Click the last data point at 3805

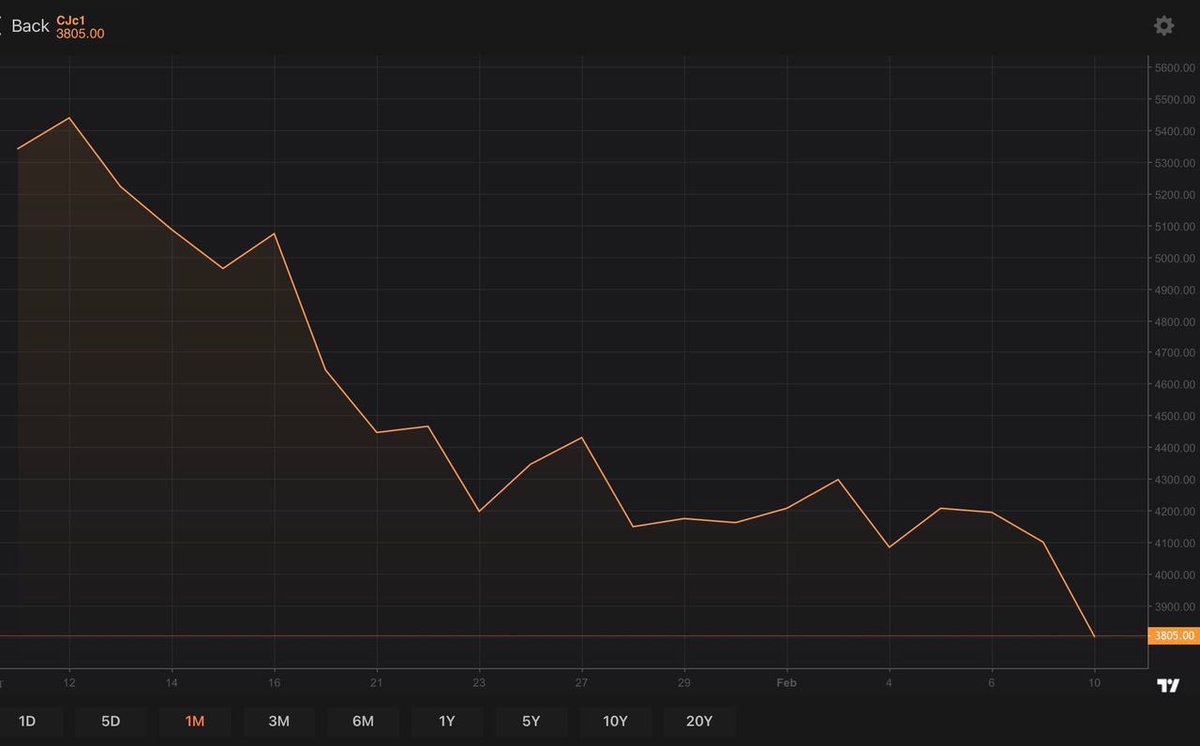1095,636
